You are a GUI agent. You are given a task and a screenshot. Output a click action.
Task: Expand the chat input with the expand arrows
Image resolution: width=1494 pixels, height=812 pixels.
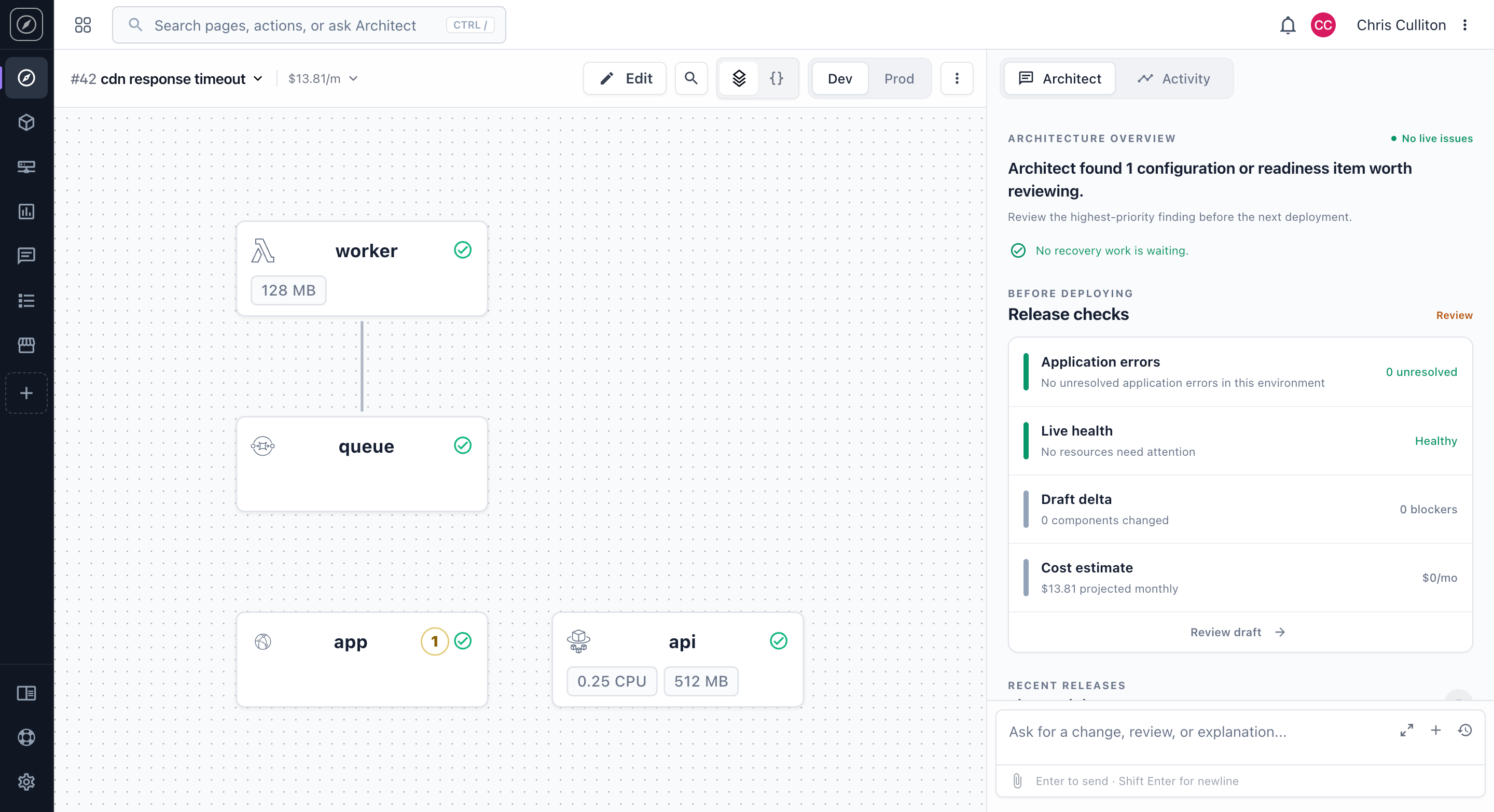coord(1406,730)
